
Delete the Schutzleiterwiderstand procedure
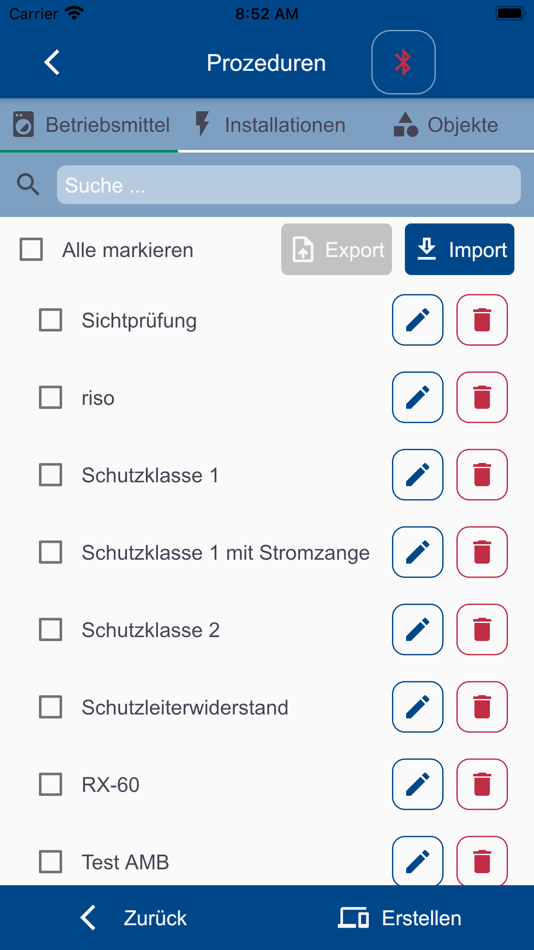pos(482,707)
